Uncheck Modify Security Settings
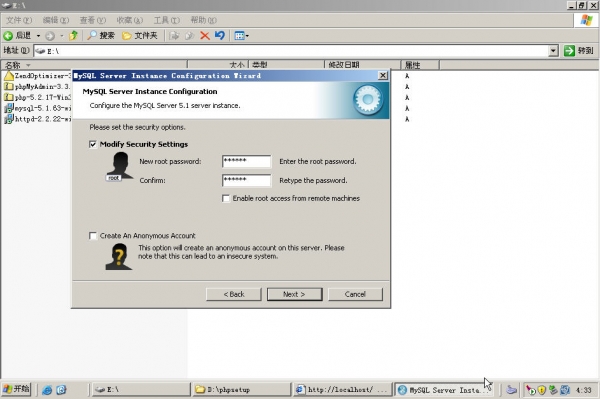600x399 pixels. tap(93, 144)
